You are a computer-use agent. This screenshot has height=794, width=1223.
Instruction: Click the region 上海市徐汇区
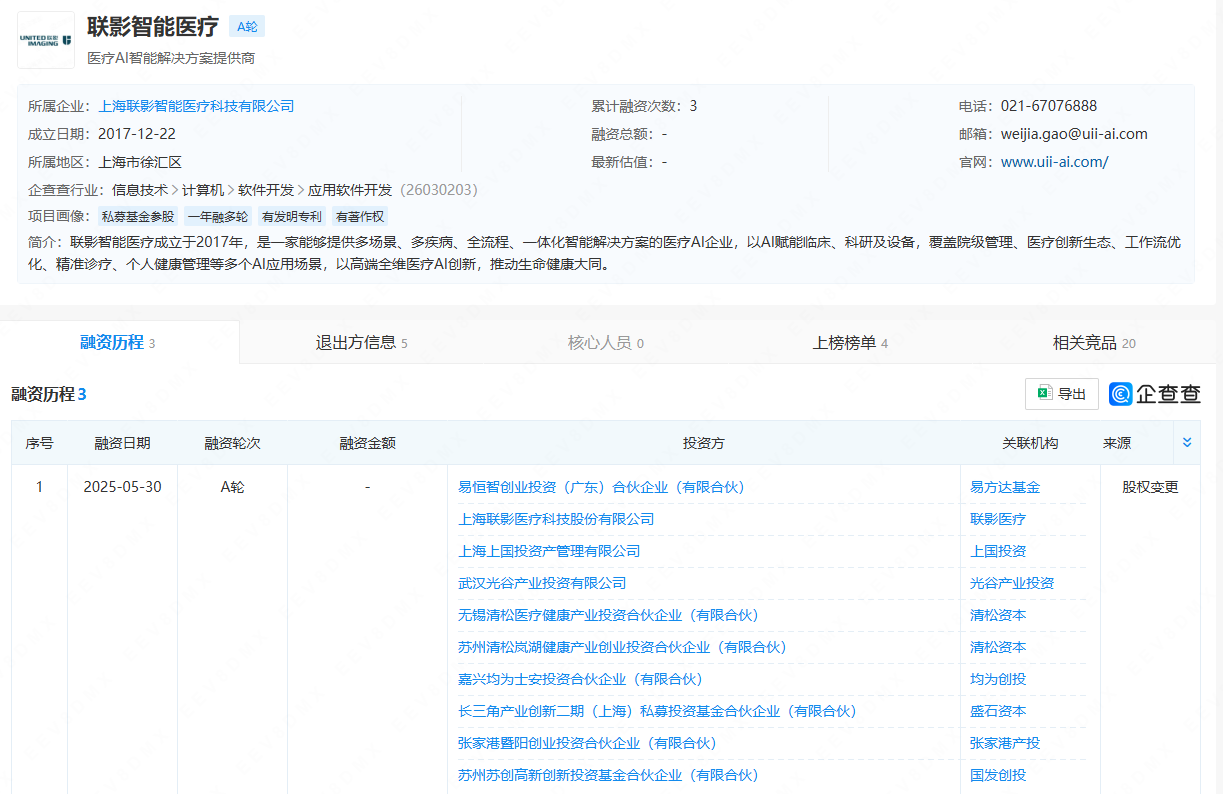point(140,162)
